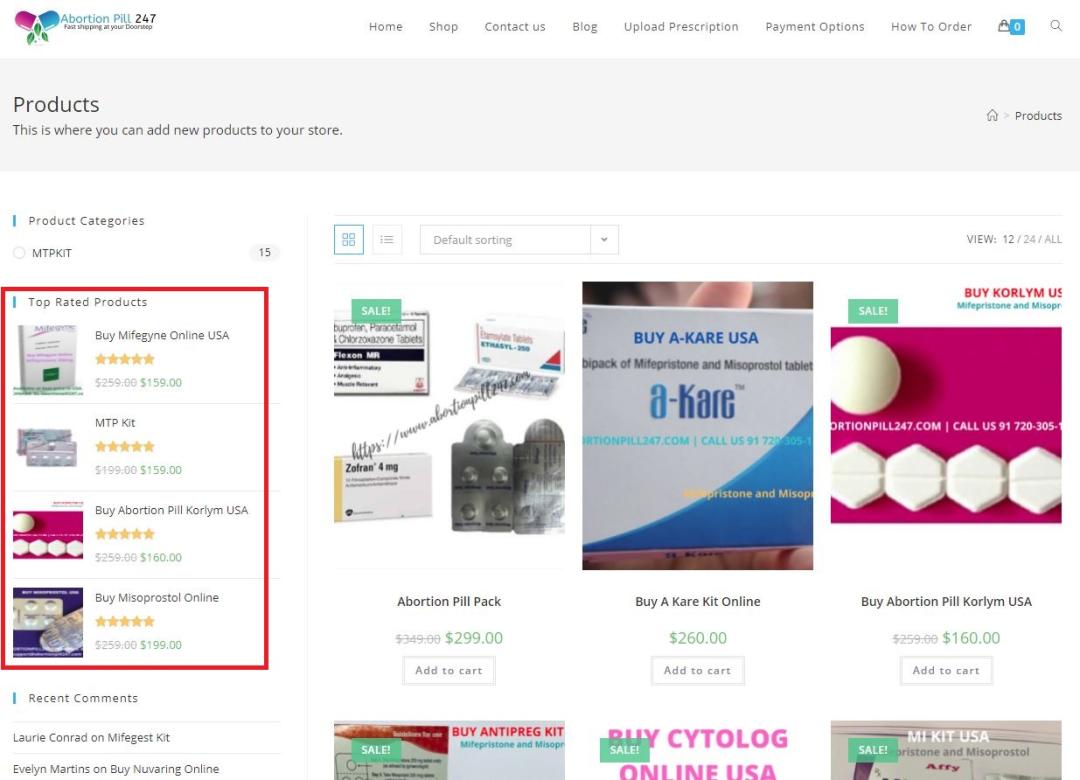Click the star rating under Mifegyne
This screenshot has height=780, width=1080.
click(x=125, y=359)
